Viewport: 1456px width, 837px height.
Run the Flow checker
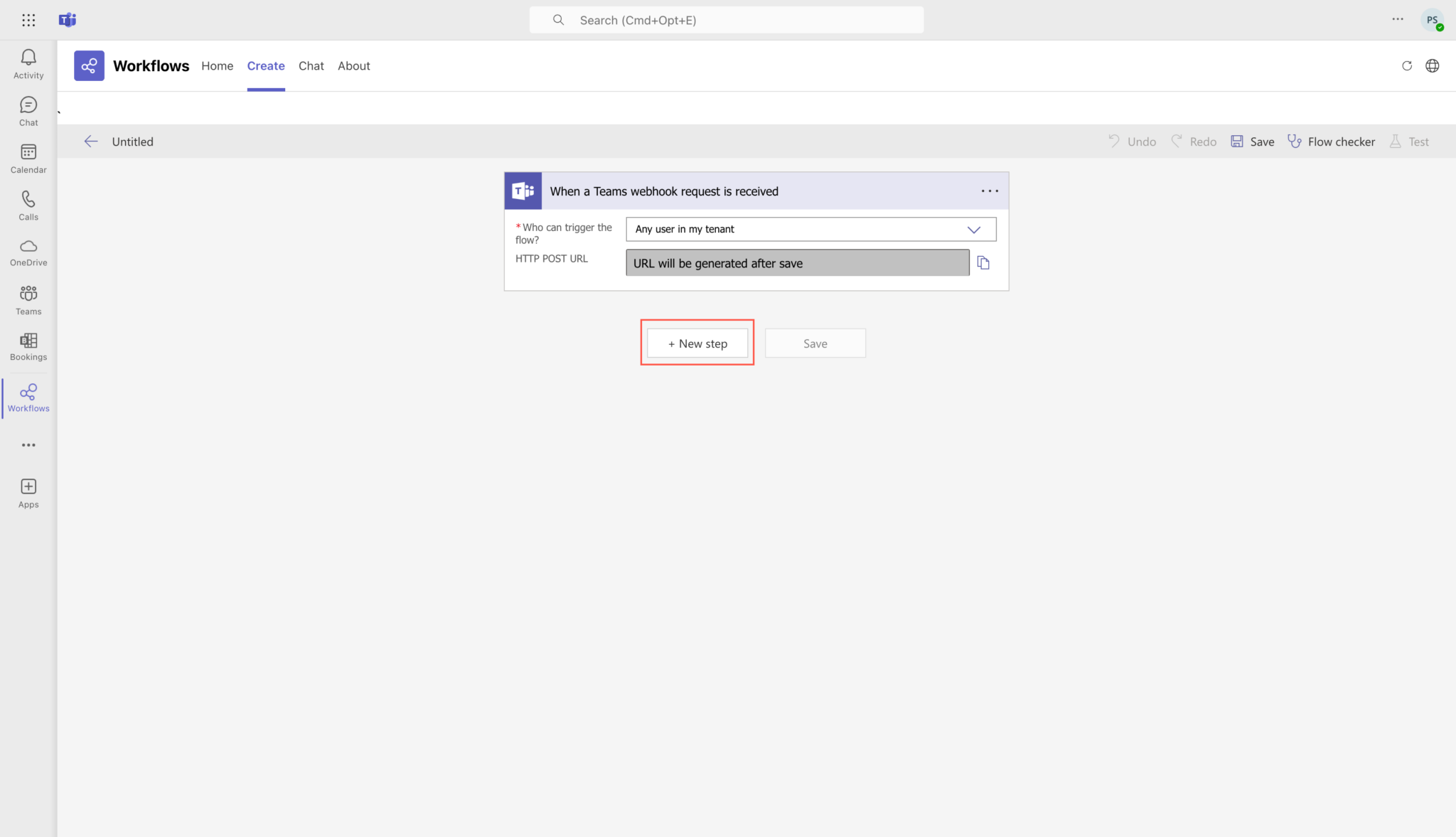coord(1331,141)
